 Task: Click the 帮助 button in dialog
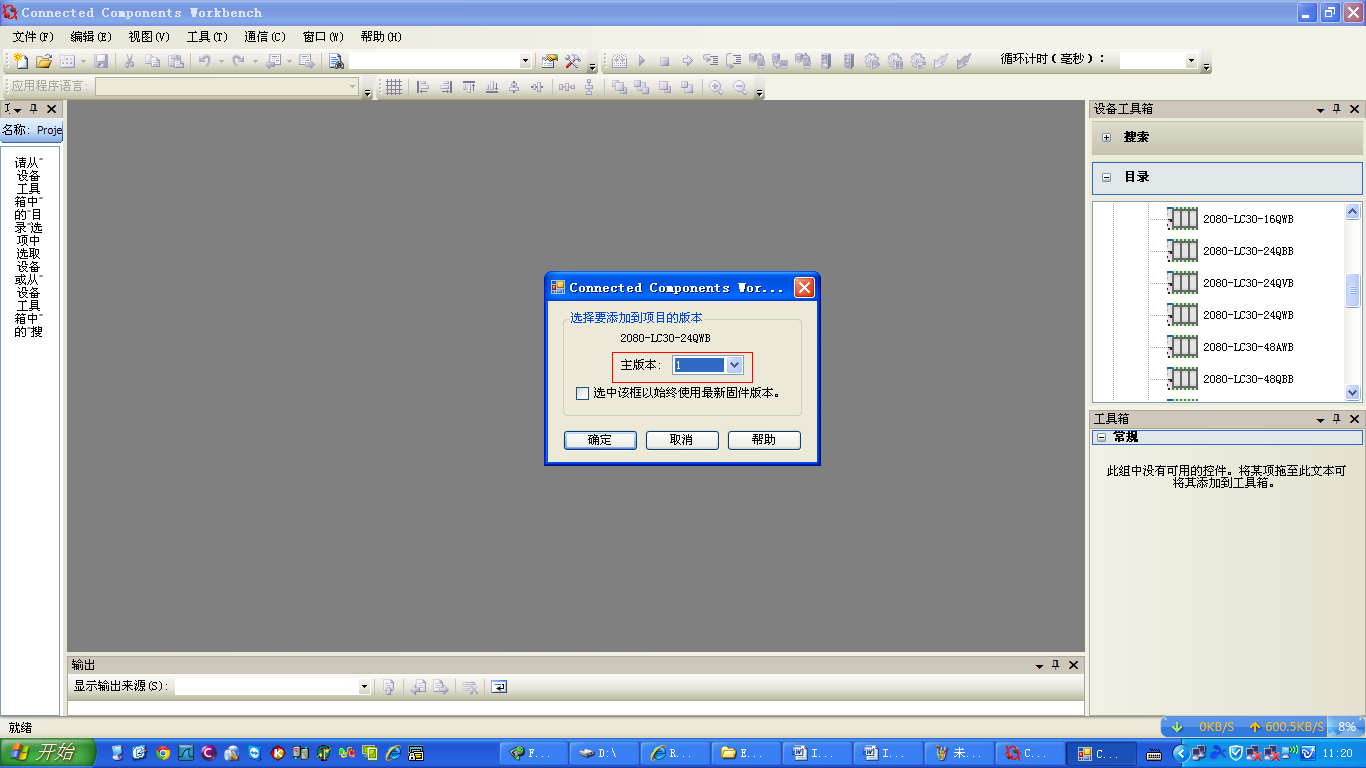[764, 440]
